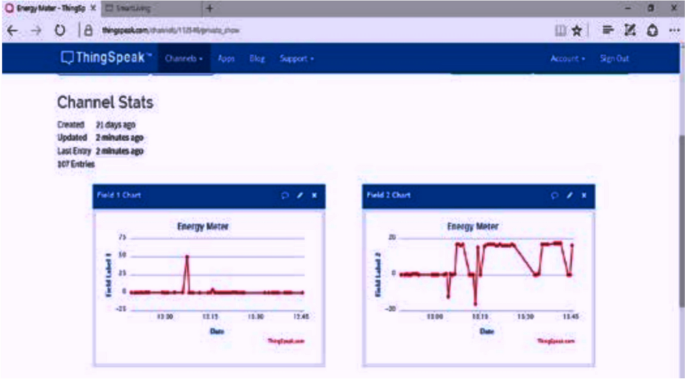Edit Field 2 Chart pencil icon
This screenshot has height=379, width=685.
569,195
